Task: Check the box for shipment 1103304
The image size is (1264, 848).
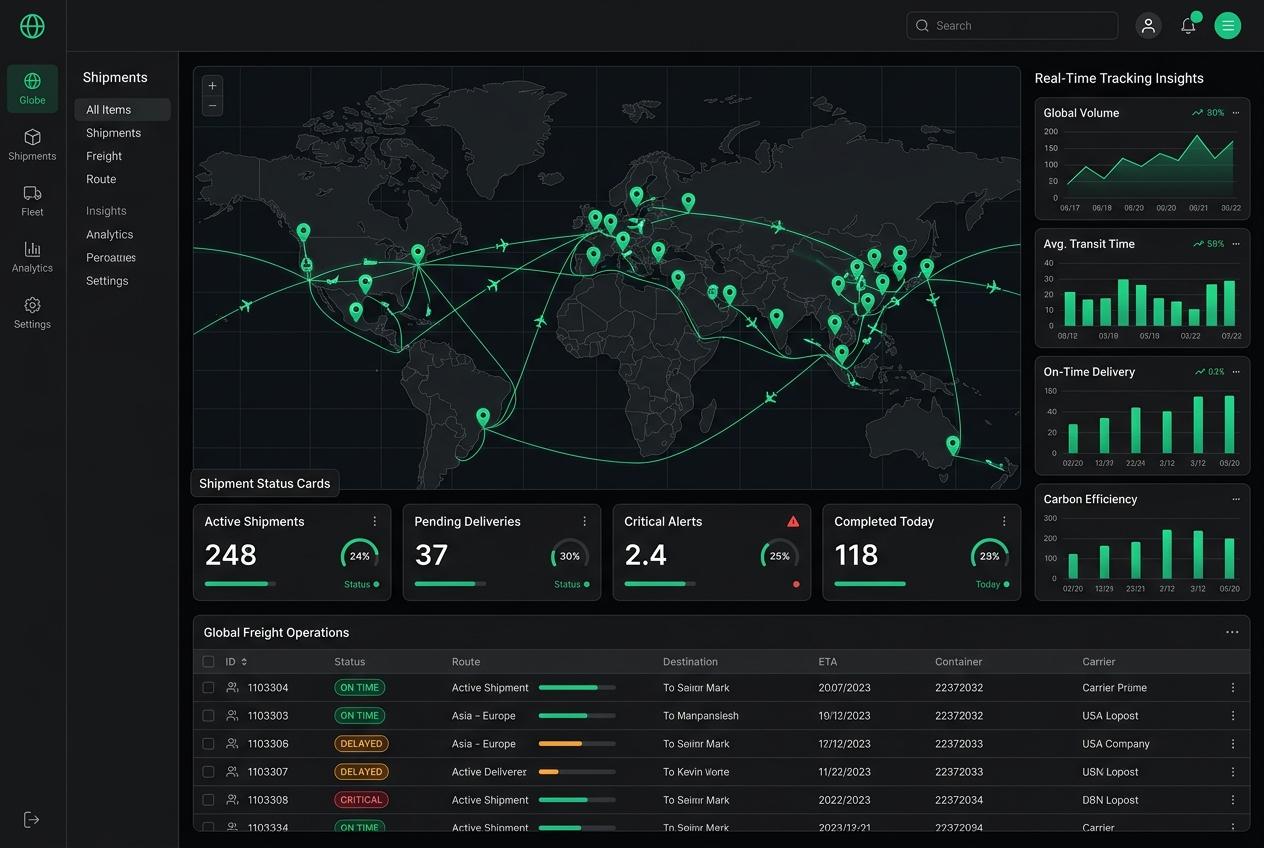Action: point(208,688)
